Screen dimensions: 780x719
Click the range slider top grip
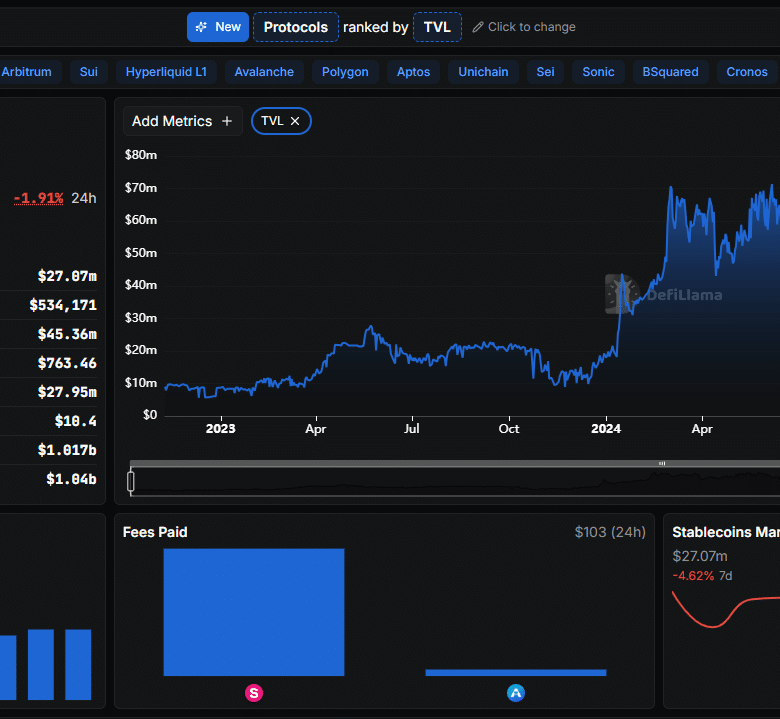662,463
